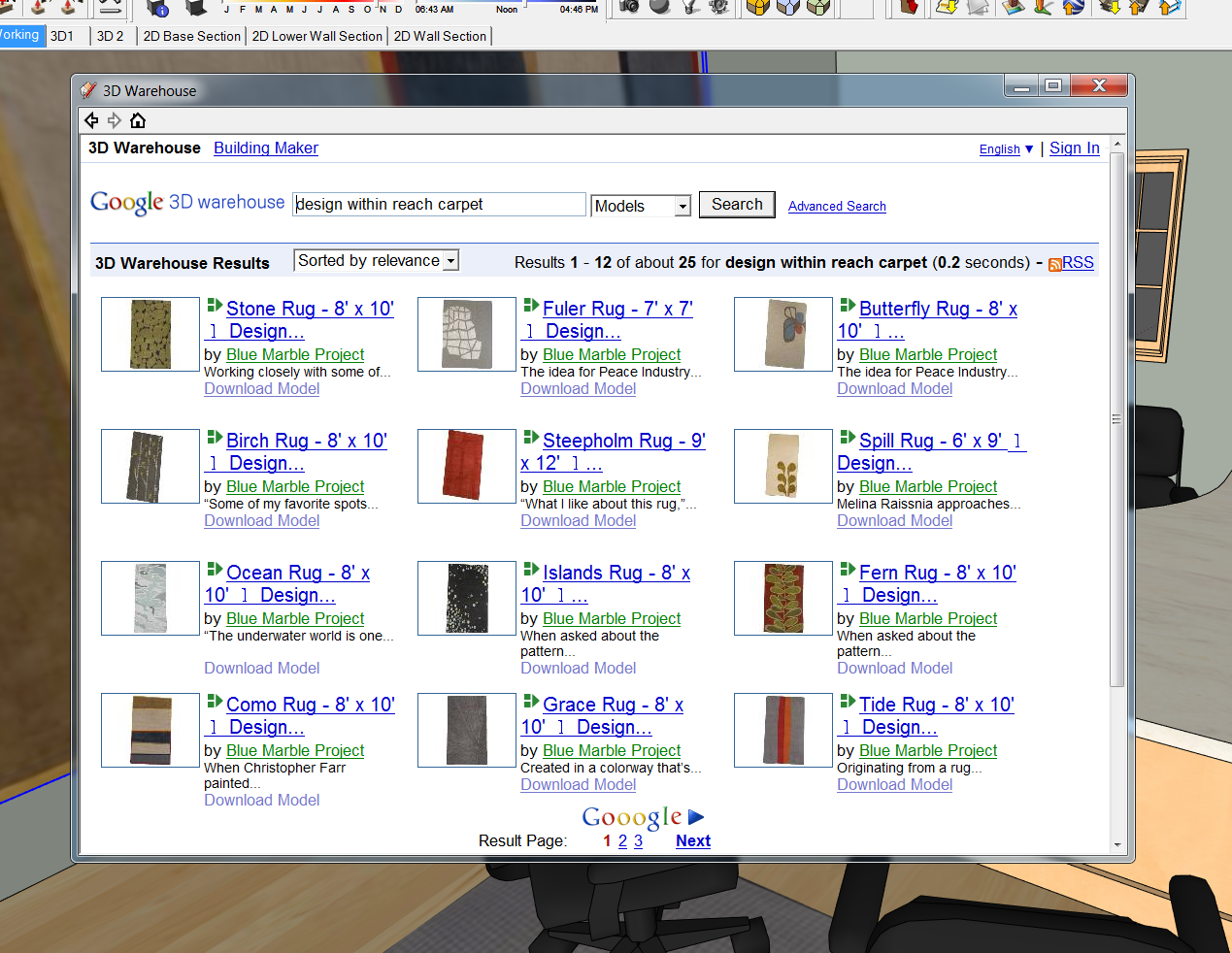Viewport: 1232px width, 953px height.
Task: Click the Search button
Action: (737, 205)
